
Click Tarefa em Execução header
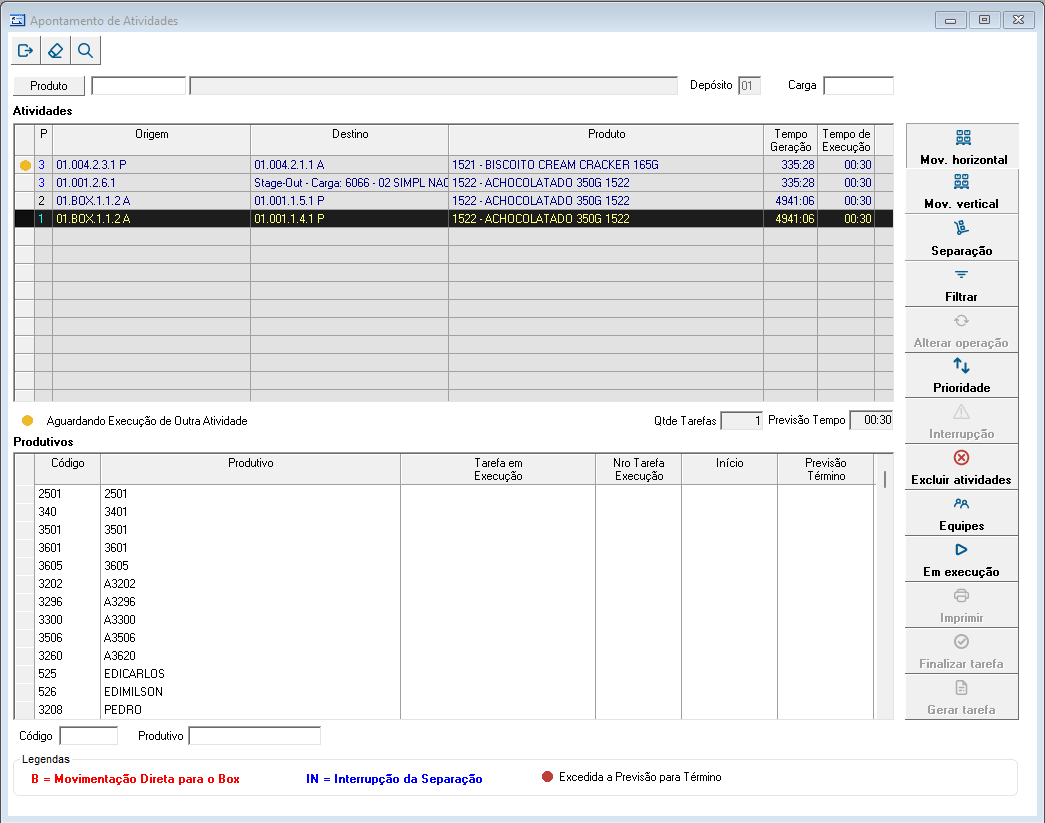click(x=498, y=469)
